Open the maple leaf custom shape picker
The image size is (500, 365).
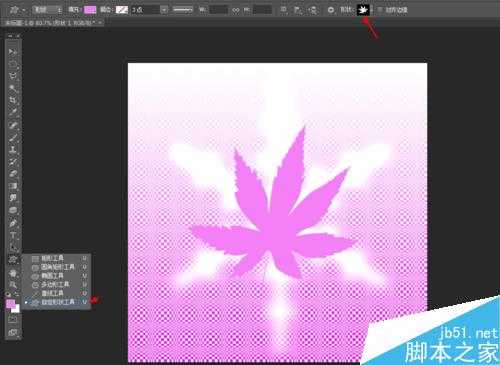363,10
